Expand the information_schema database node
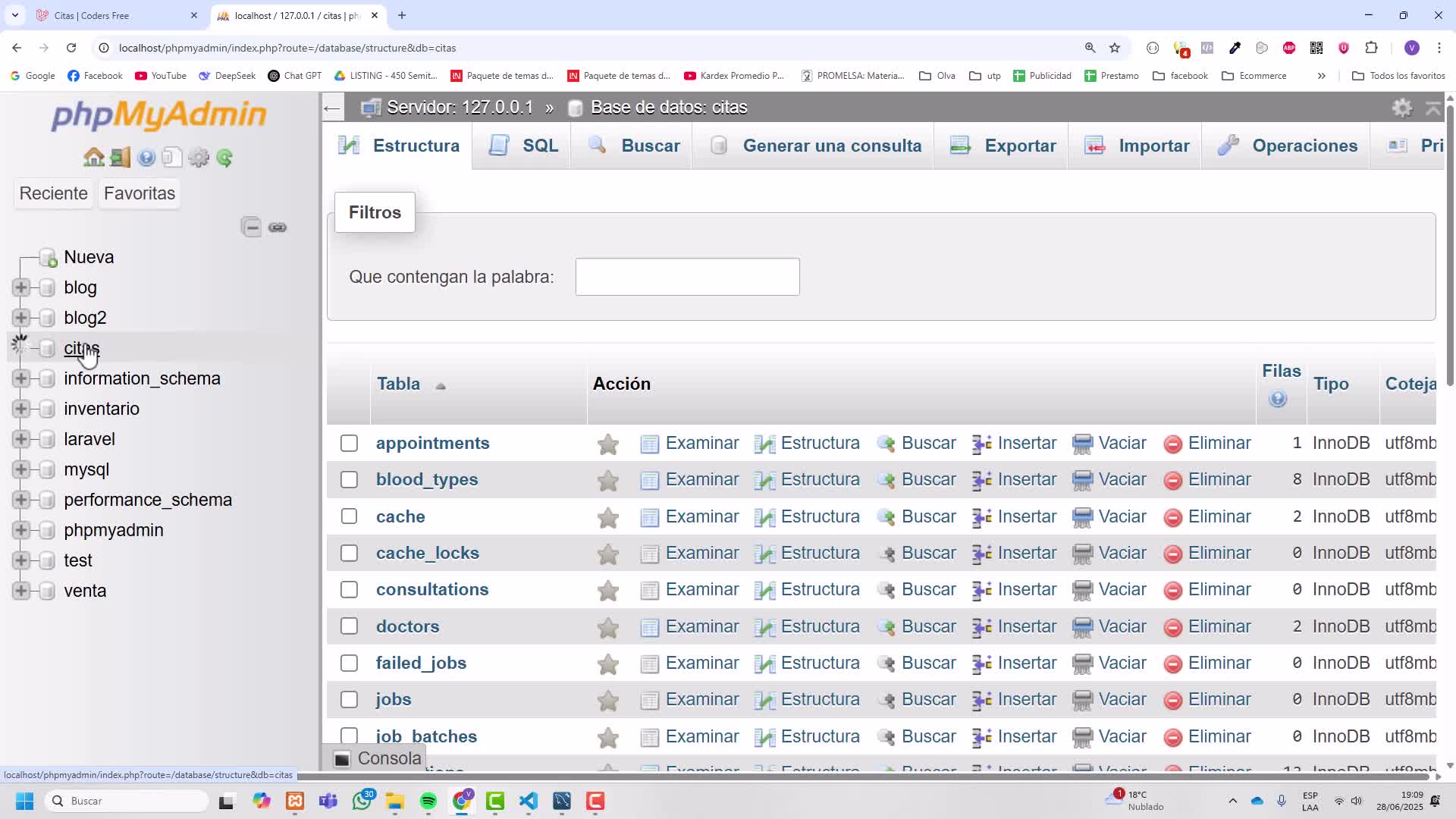1456x819 pixels. (x=21, y=378)
